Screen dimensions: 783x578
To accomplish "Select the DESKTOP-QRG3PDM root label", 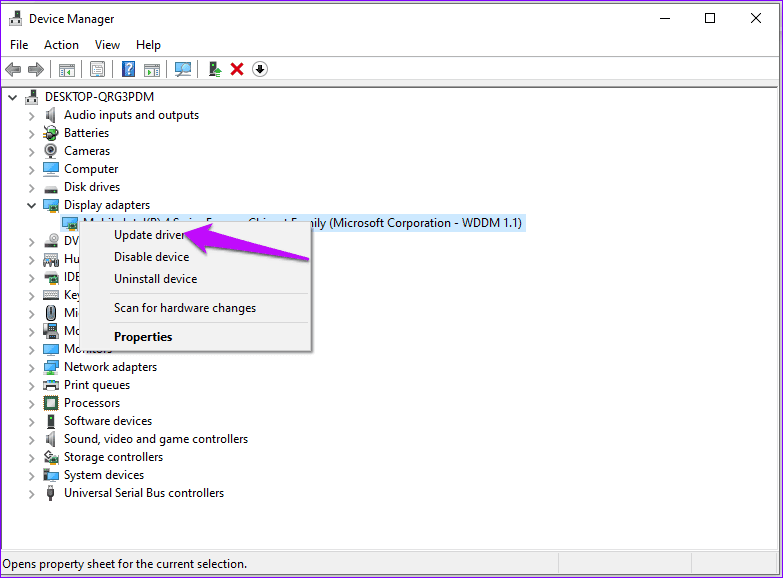I will pyautogui.click(x=99, y=97).
